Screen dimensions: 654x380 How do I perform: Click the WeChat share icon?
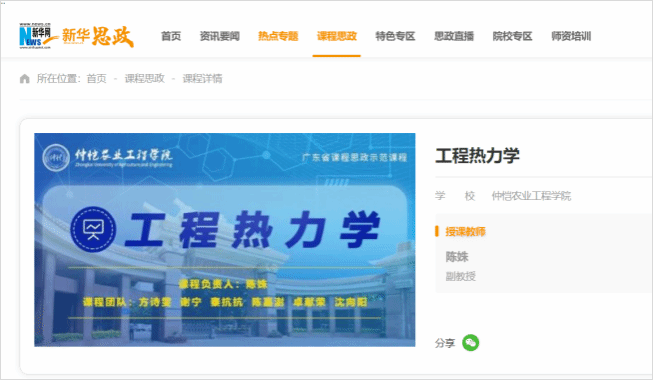[470, 343]
